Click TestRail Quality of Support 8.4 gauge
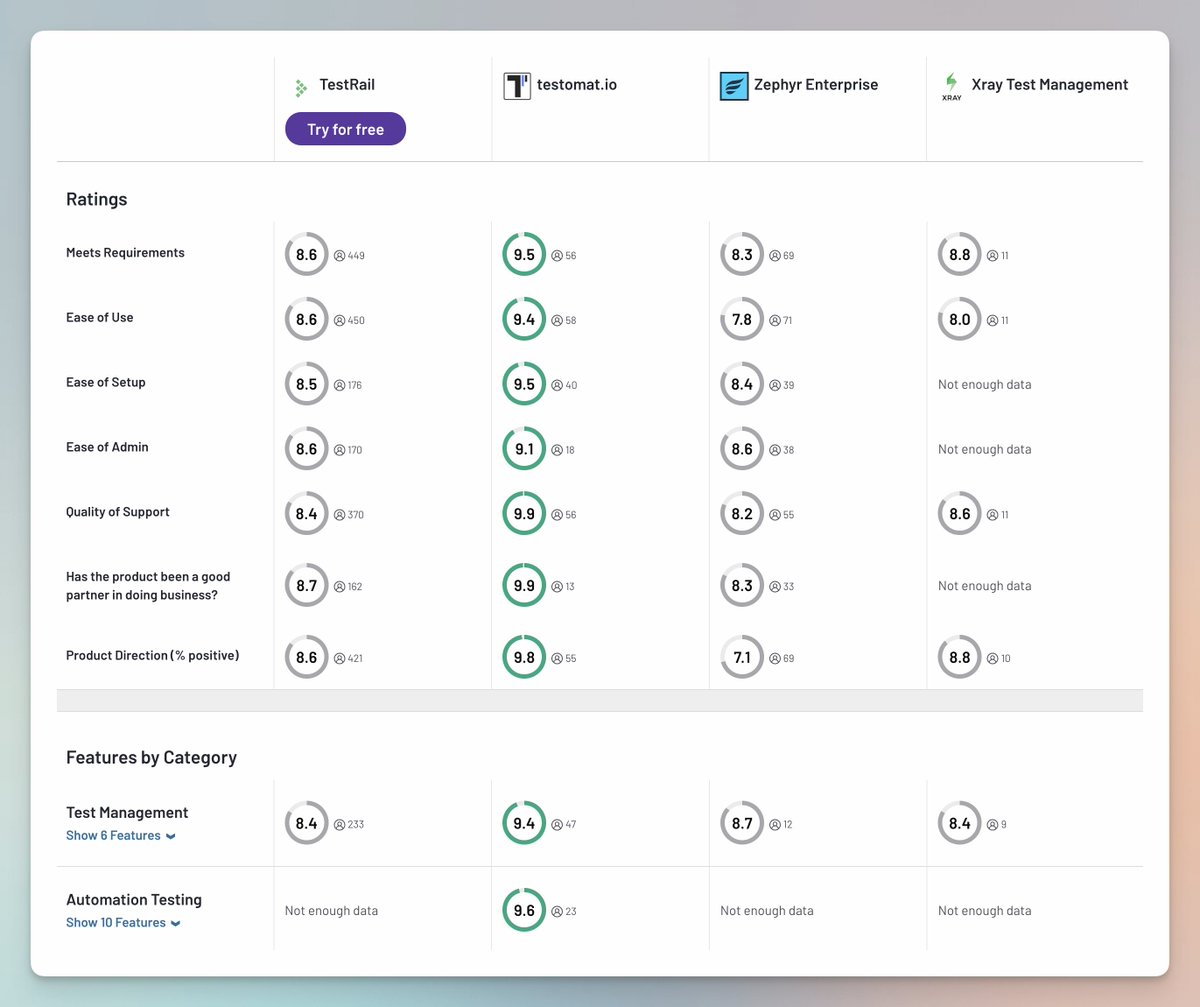The width and height of the screenshot is (1200, 1007). pyautogui.click(x=306, y=514)
